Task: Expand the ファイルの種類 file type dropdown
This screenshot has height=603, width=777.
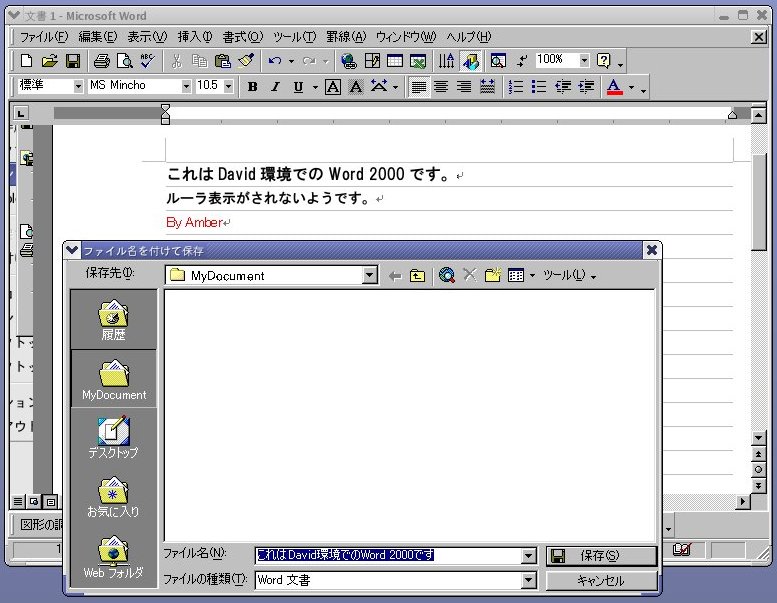Action: [529, 580]
